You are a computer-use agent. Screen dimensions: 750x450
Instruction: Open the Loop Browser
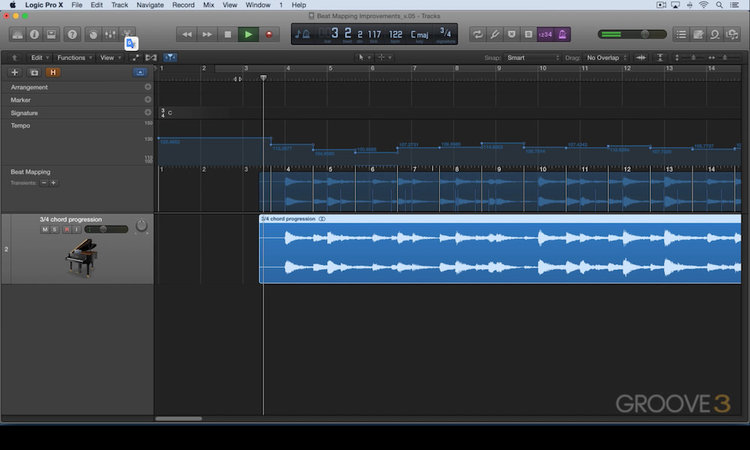(715, 34)
